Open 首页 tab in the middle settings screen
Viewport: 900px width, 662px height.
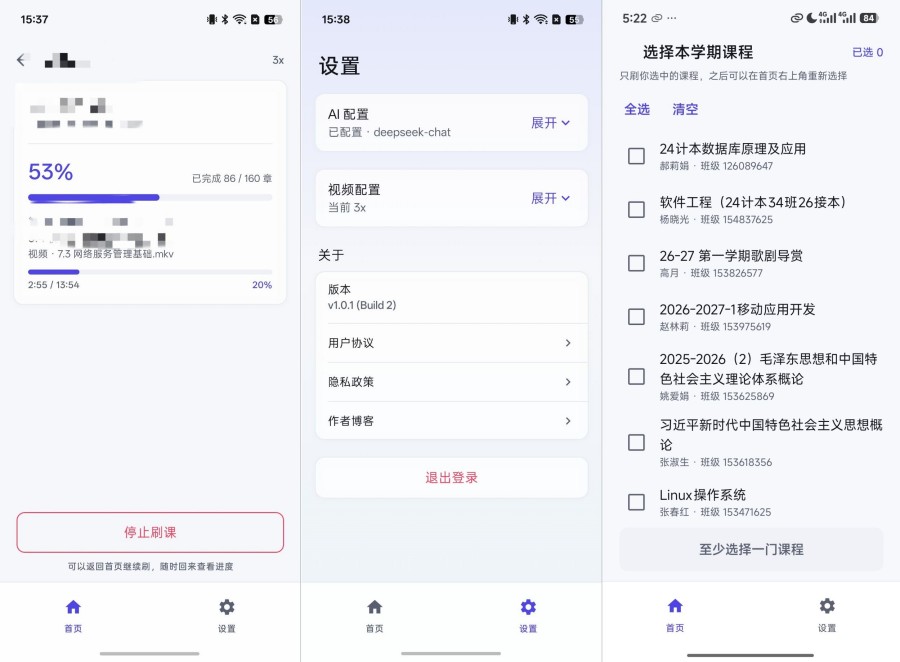click(x=375, y=615)
